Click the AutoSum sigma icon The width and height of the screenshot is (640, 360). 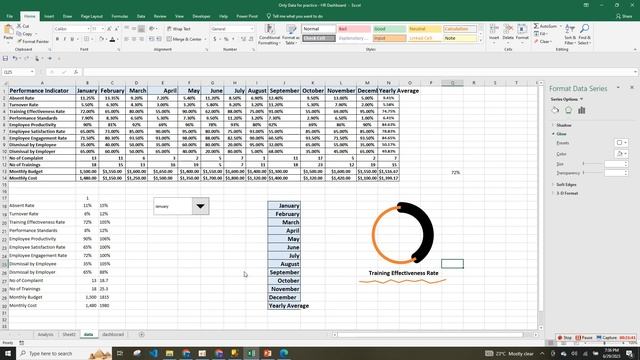point(536,26)
